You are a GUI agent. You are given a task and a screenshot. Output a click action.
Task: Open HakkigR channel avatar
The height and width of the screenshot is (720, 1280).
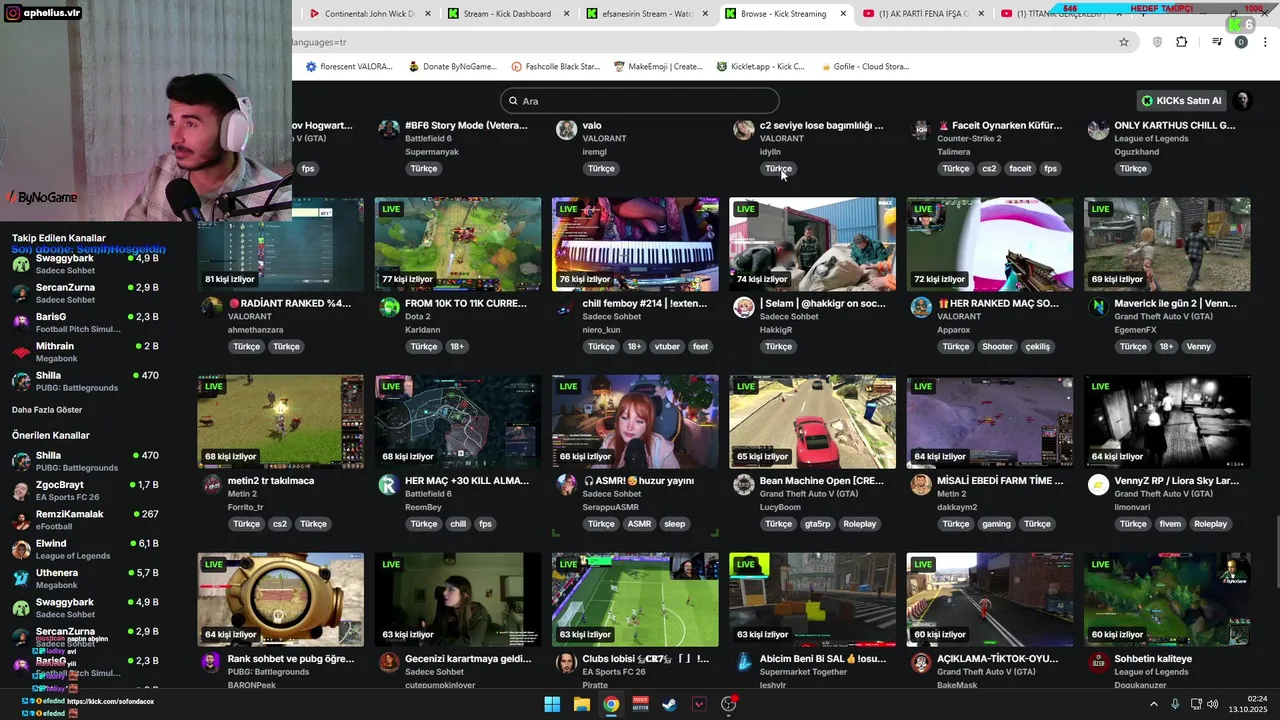(744, 307)
